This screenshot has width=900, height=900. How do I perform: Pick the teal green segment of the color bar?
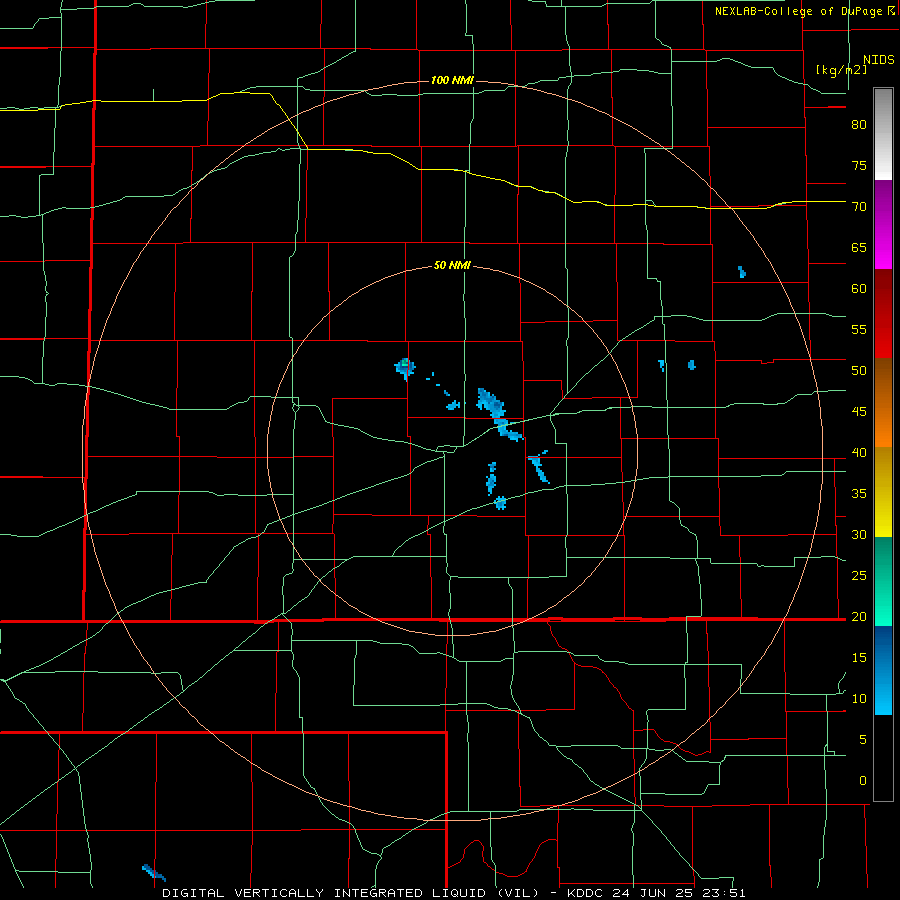883,581
